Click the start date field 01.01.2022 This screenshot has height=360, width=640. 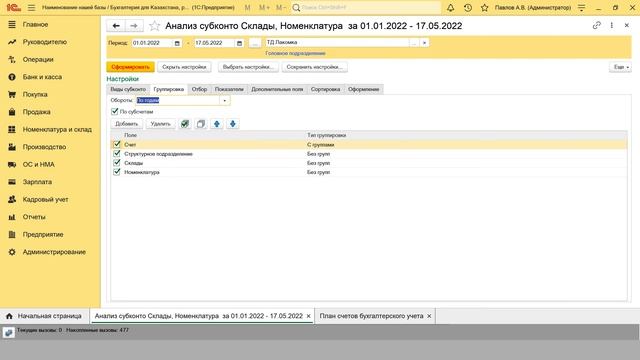[152, 43]
